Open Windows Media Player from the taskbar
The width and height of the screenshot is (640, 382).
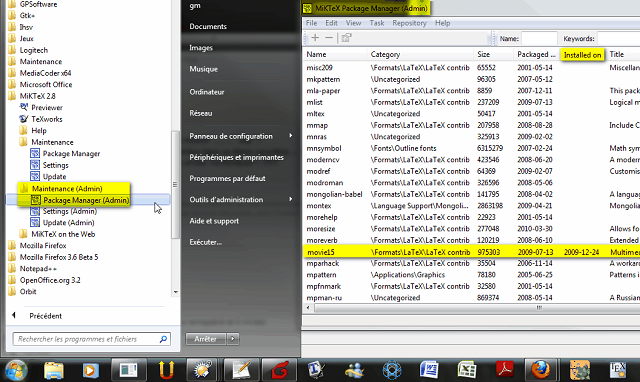pyautogui.click(x=91, y=371)
